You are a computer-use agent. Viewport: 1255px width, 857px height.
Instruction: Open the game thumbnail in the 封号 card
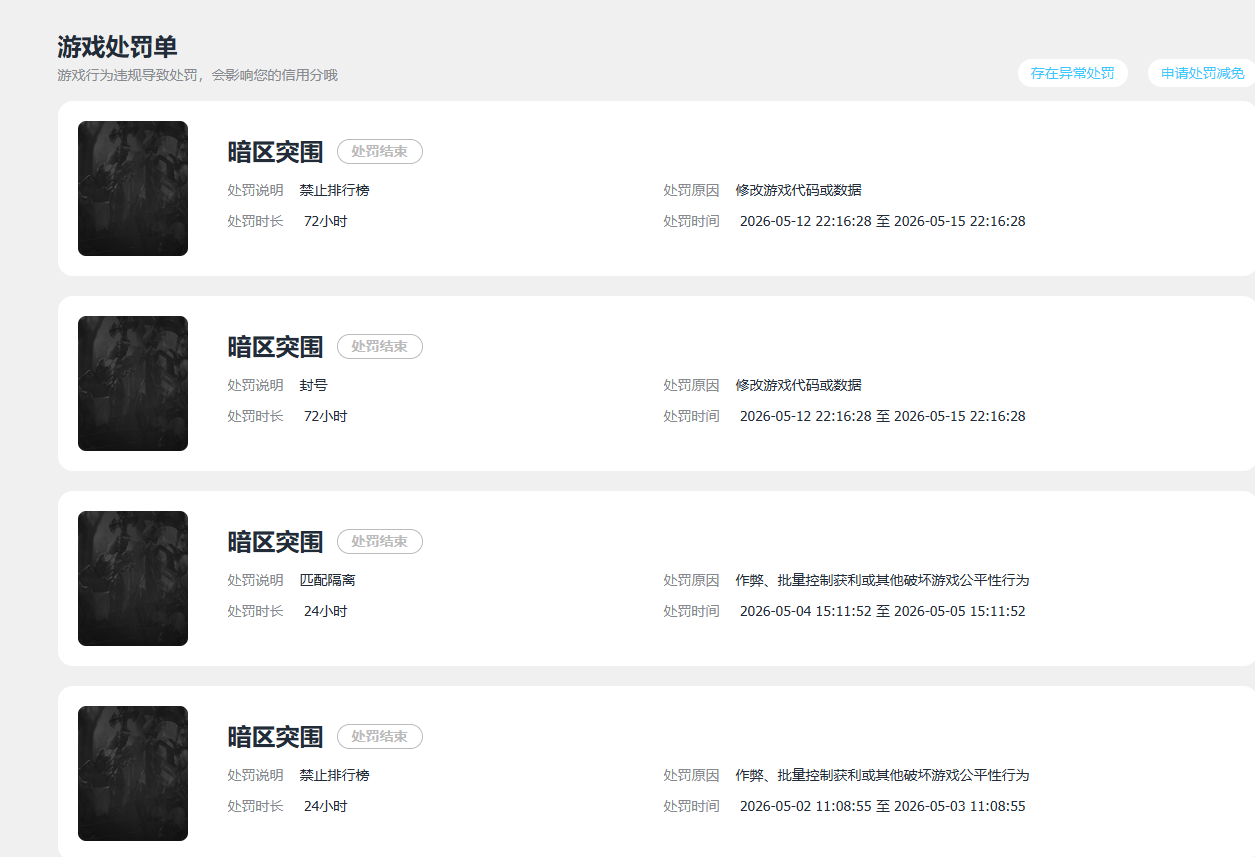pyautogui.click(x=133, y=383)
